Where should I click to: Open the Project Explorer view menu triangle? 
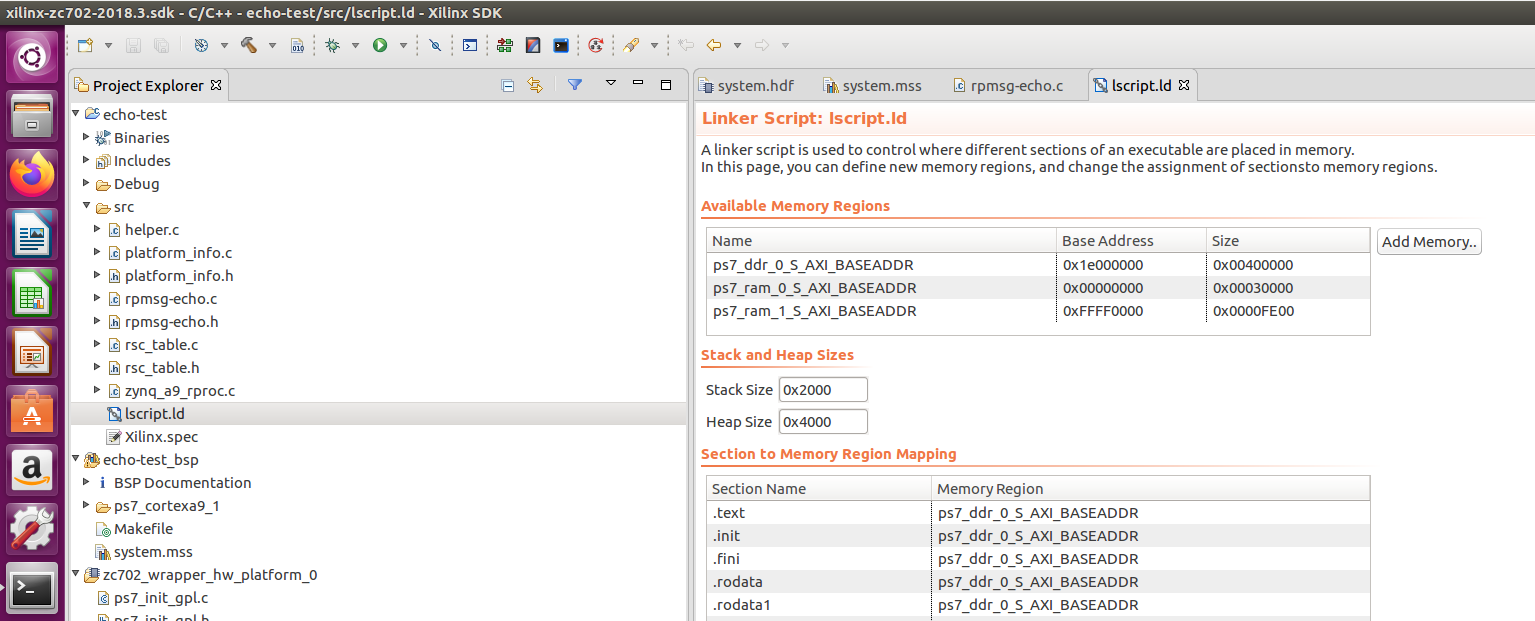pyautogui.click(x=611, y=83)
